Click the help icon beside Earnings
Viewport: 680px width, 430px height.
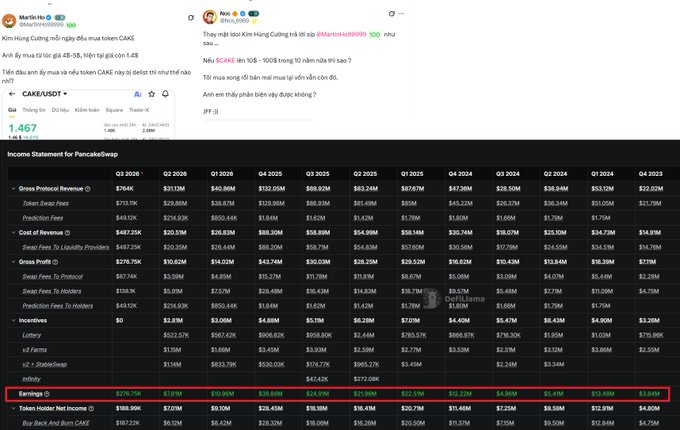(47, 394)
